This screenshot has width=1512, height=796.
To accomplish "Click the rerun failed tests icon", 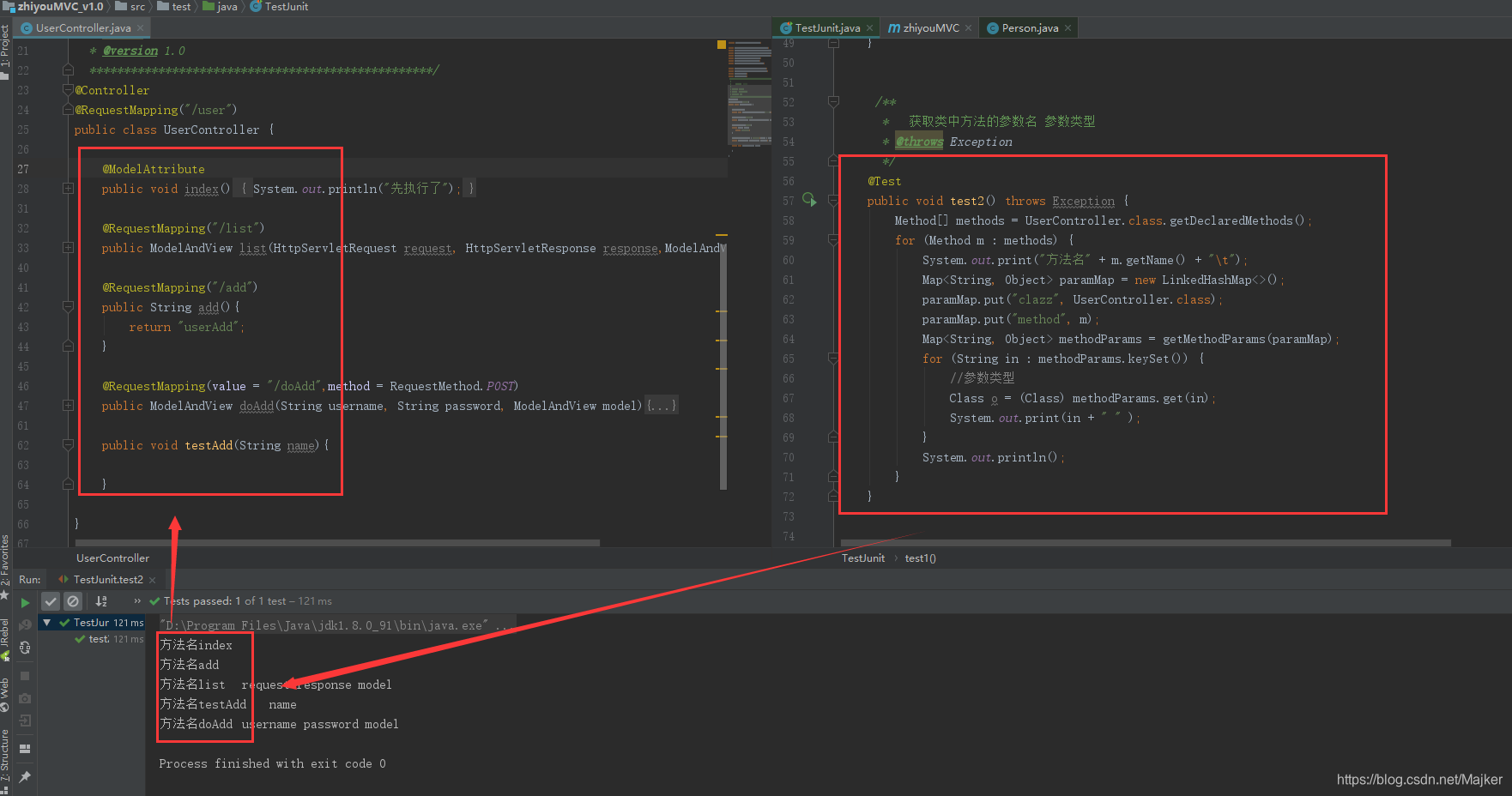I will pos(25,624).
